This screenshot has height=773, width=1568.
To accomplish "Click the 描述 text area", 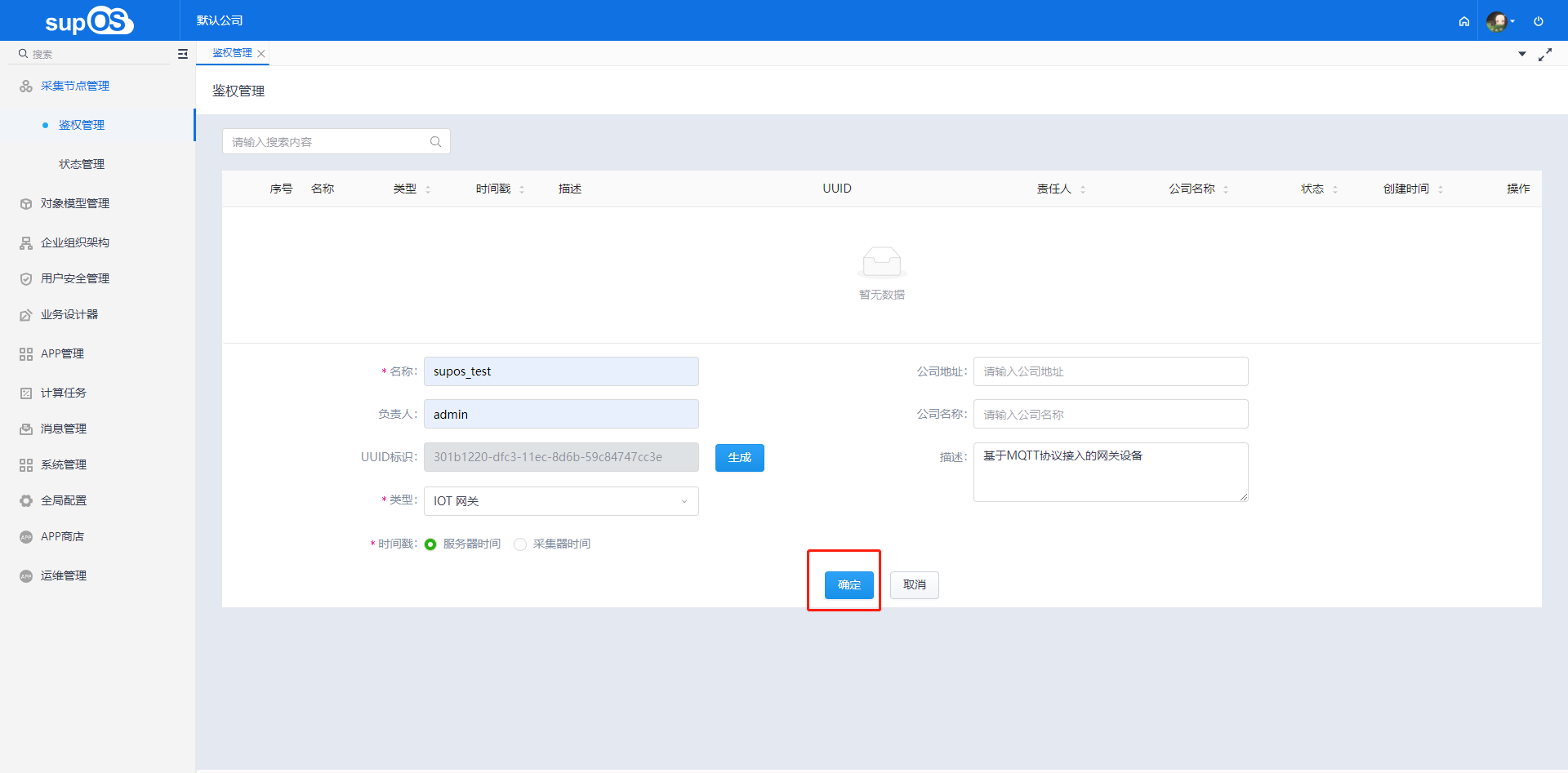I will click(x=1111, y=472).
